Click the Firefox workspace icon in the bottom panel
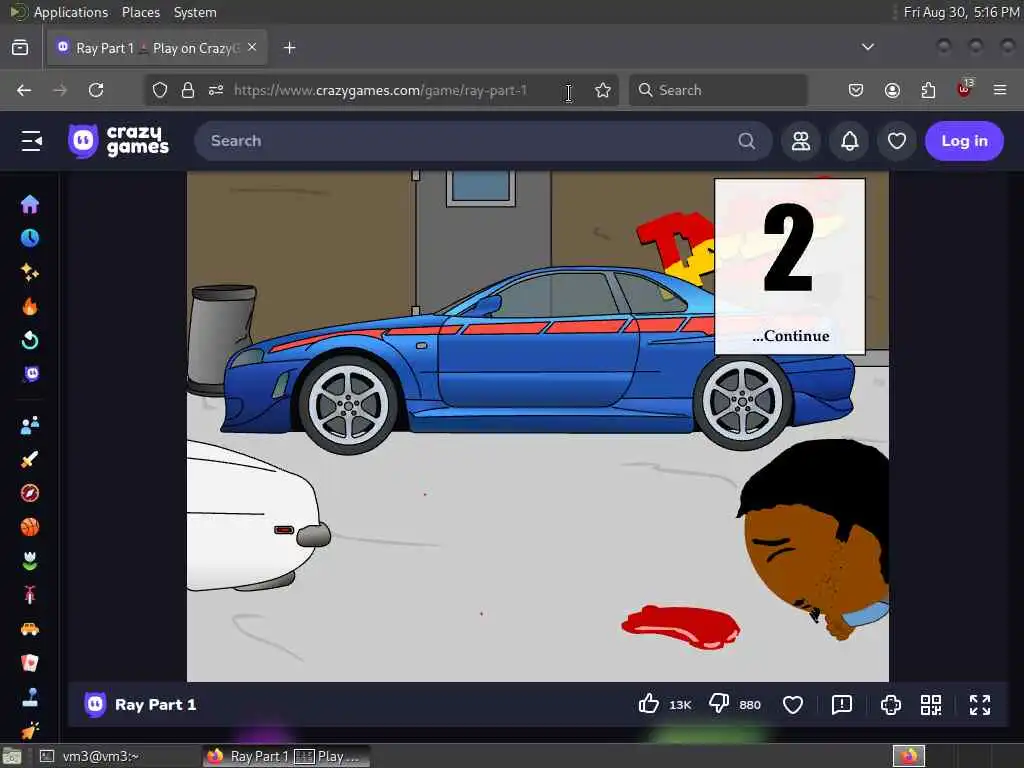 [908, 756]
